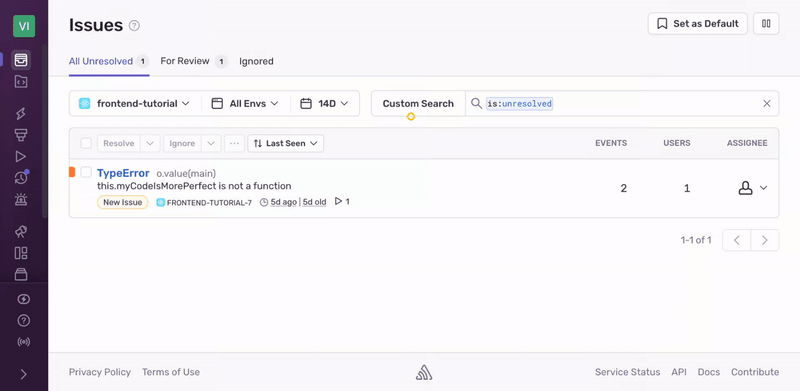Open the Terms of Use link
Screen dimensions: 800x391
pos(171,372)
